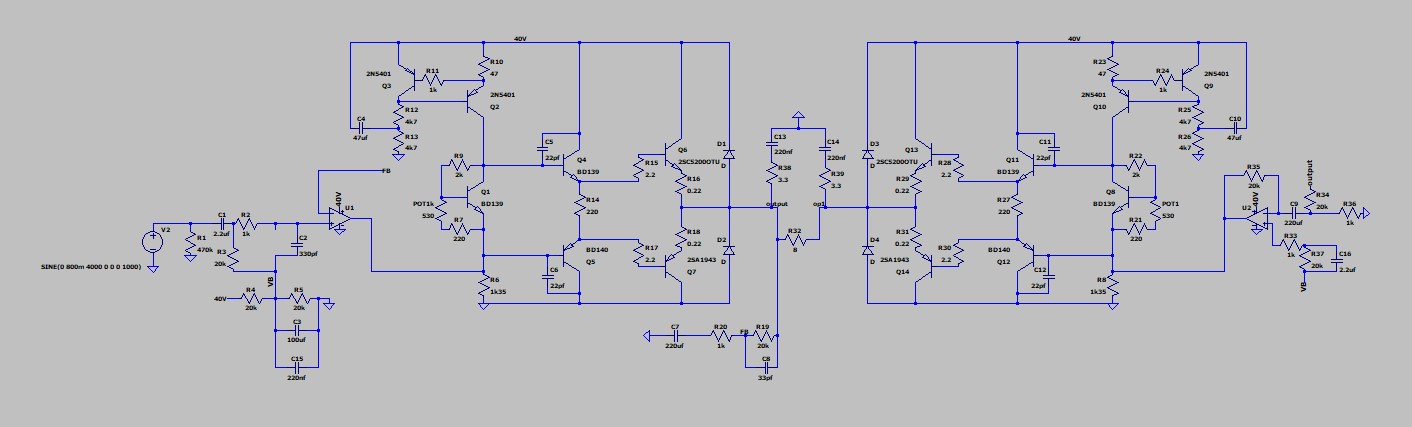Click the 'op1' net label
This screenshot has height=427, width=1412.
[819, 204]
